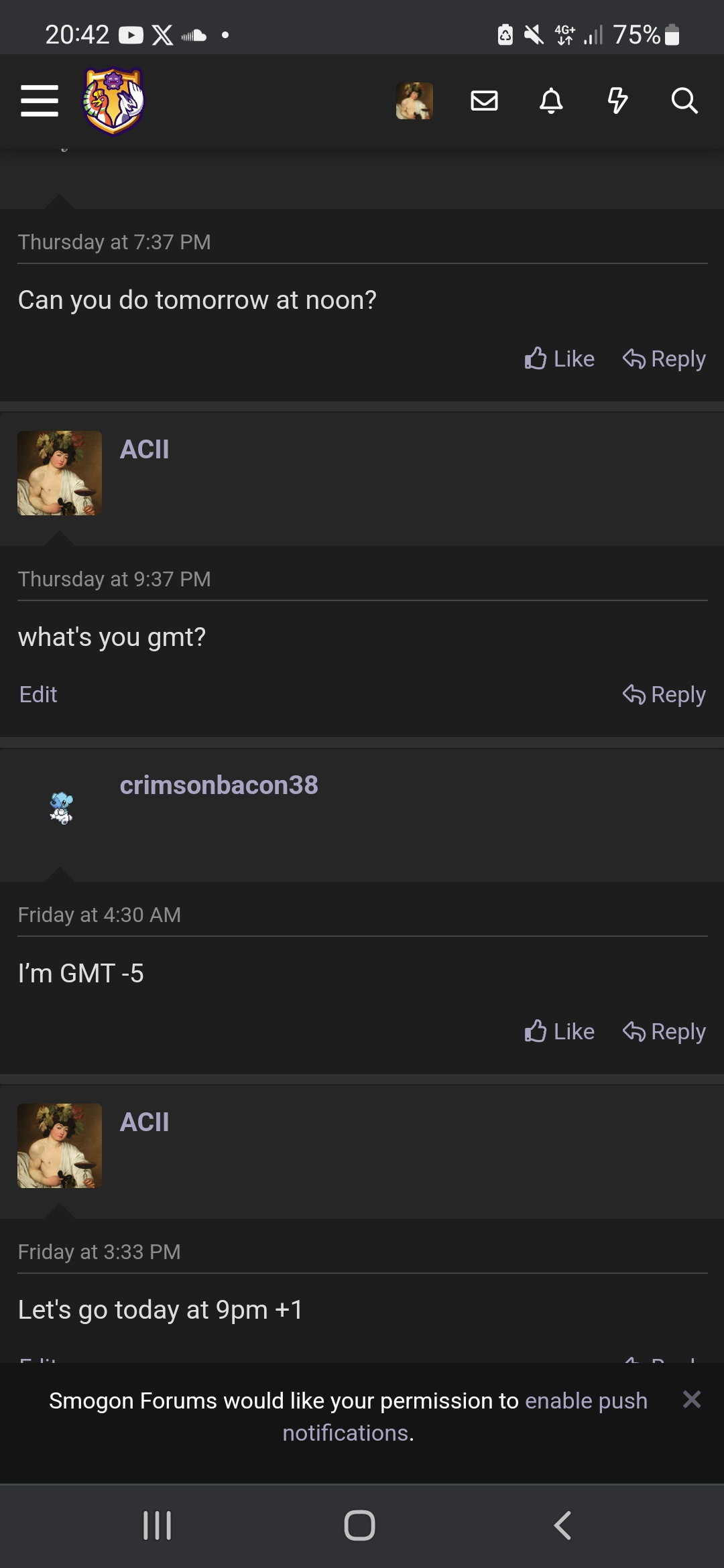This screenshot has width=724, height=1568.
Task: Like the "I'm GMT -5" message
Action: coord(560,1031)
